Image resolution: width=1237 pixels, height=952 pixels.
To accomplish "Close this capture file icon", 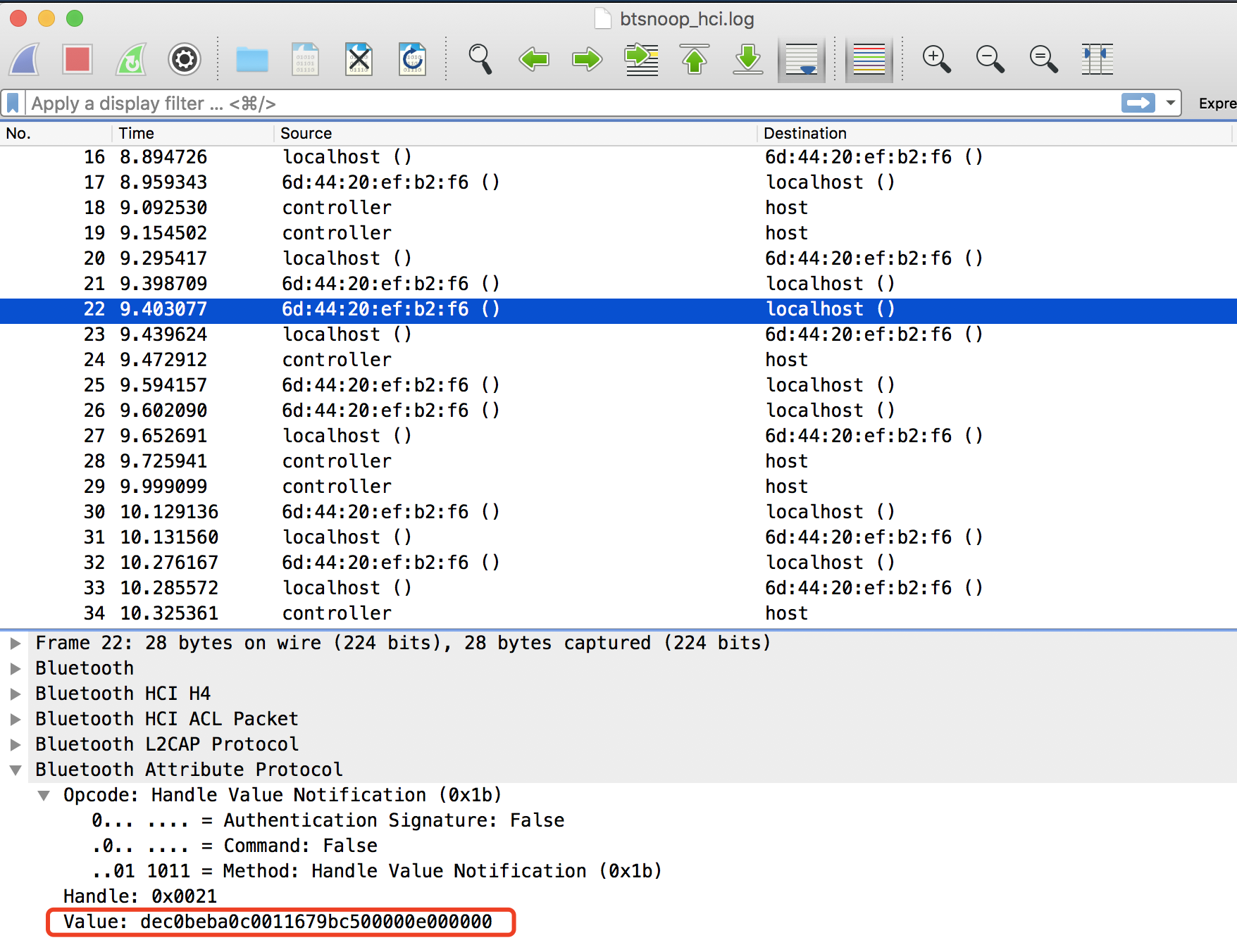I will [x=359, y=59].
